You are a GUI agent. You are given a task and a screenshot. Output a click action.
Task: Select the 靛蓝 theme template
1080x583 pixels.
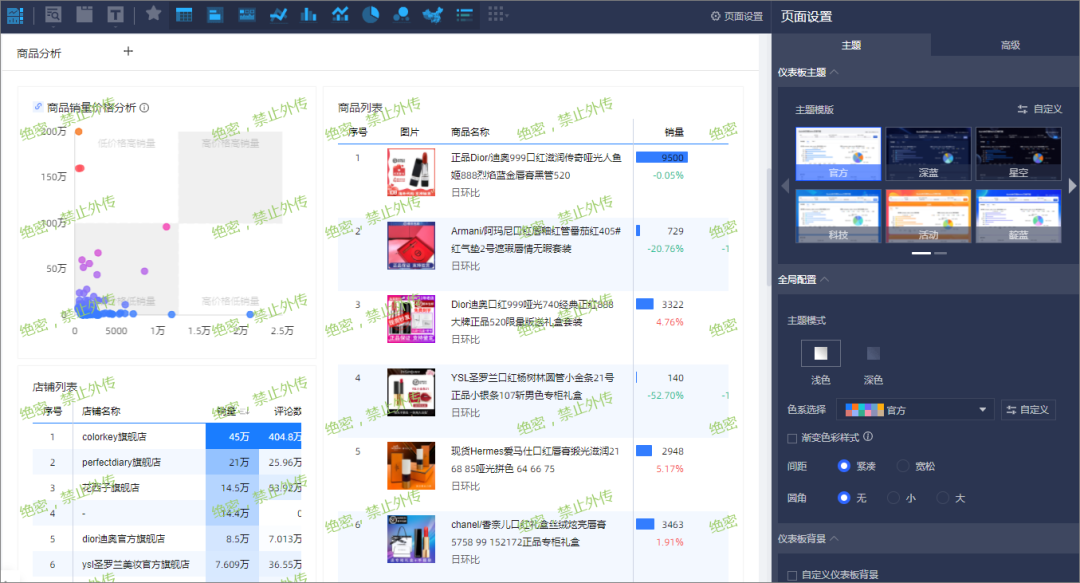(x=1019, y=216)
